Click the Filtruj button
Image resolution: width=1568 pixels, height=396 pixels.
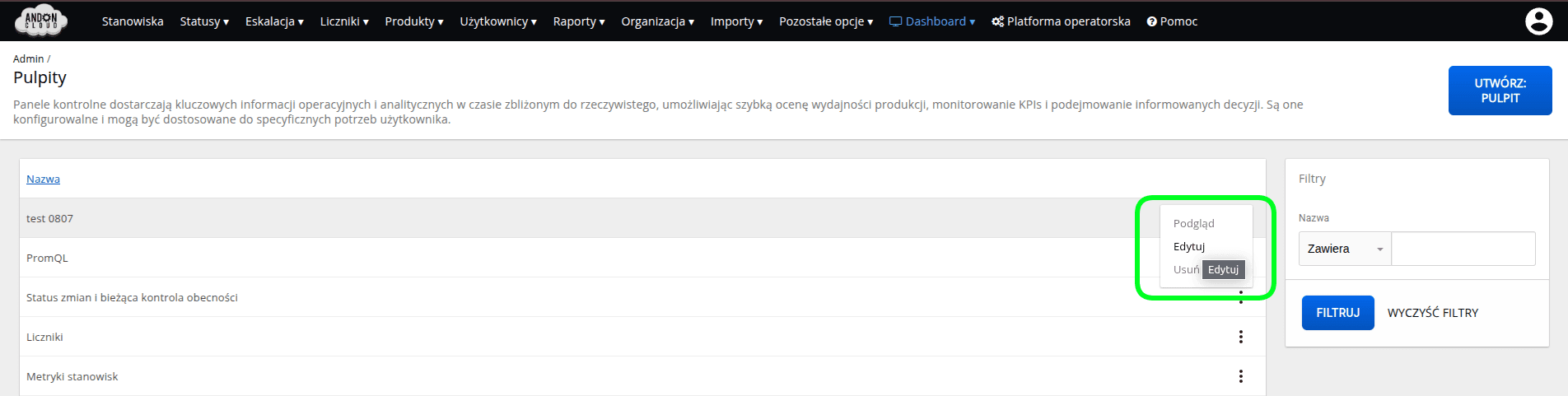(x=1337, y=313)
